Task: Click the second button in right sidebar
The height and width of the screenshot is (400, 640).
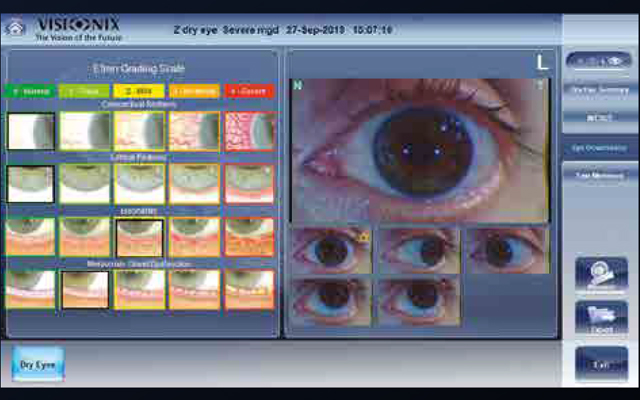Action: pos(599,92)
